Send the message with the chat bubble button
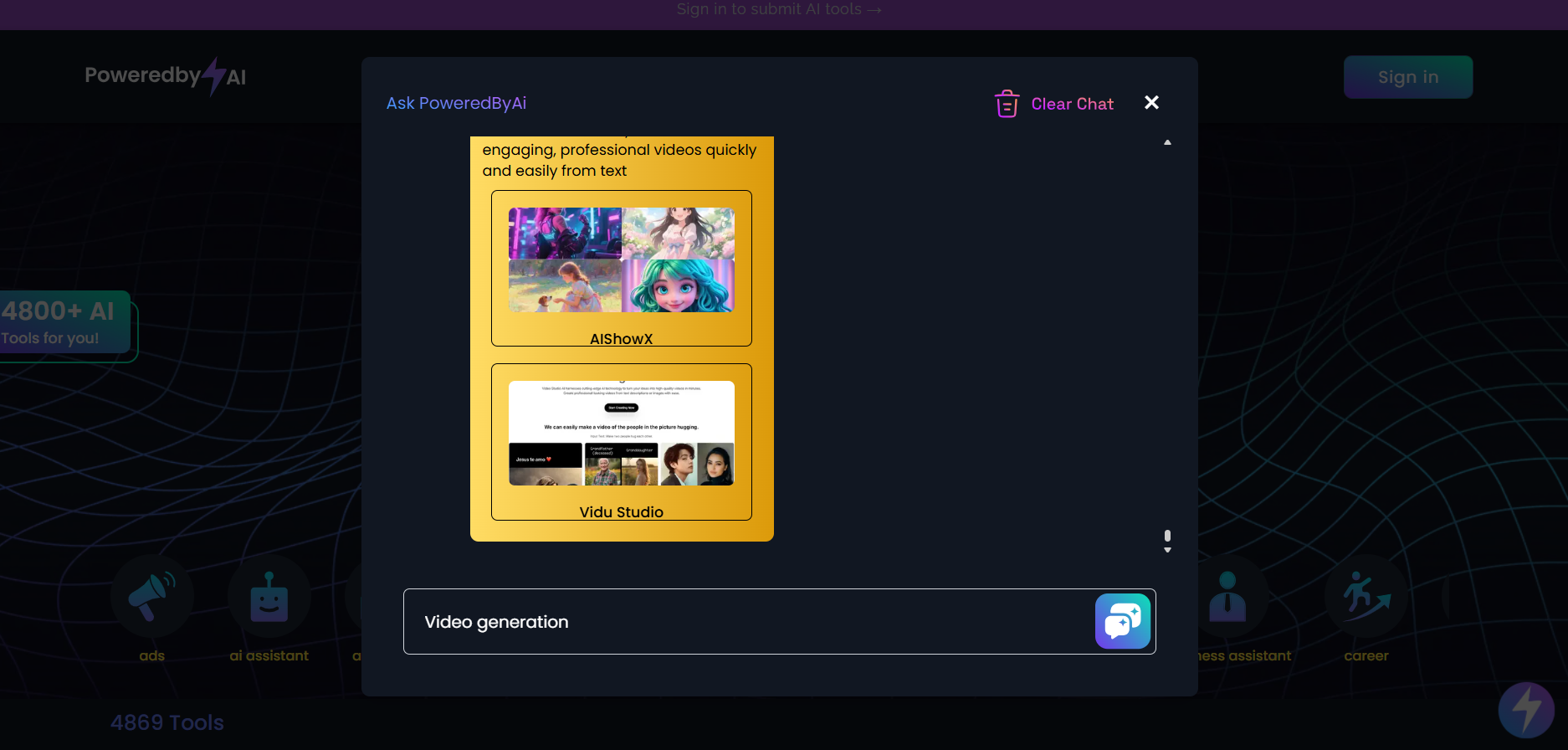1568x750 pixels. pyautogui.click(x=1123, y=621)
